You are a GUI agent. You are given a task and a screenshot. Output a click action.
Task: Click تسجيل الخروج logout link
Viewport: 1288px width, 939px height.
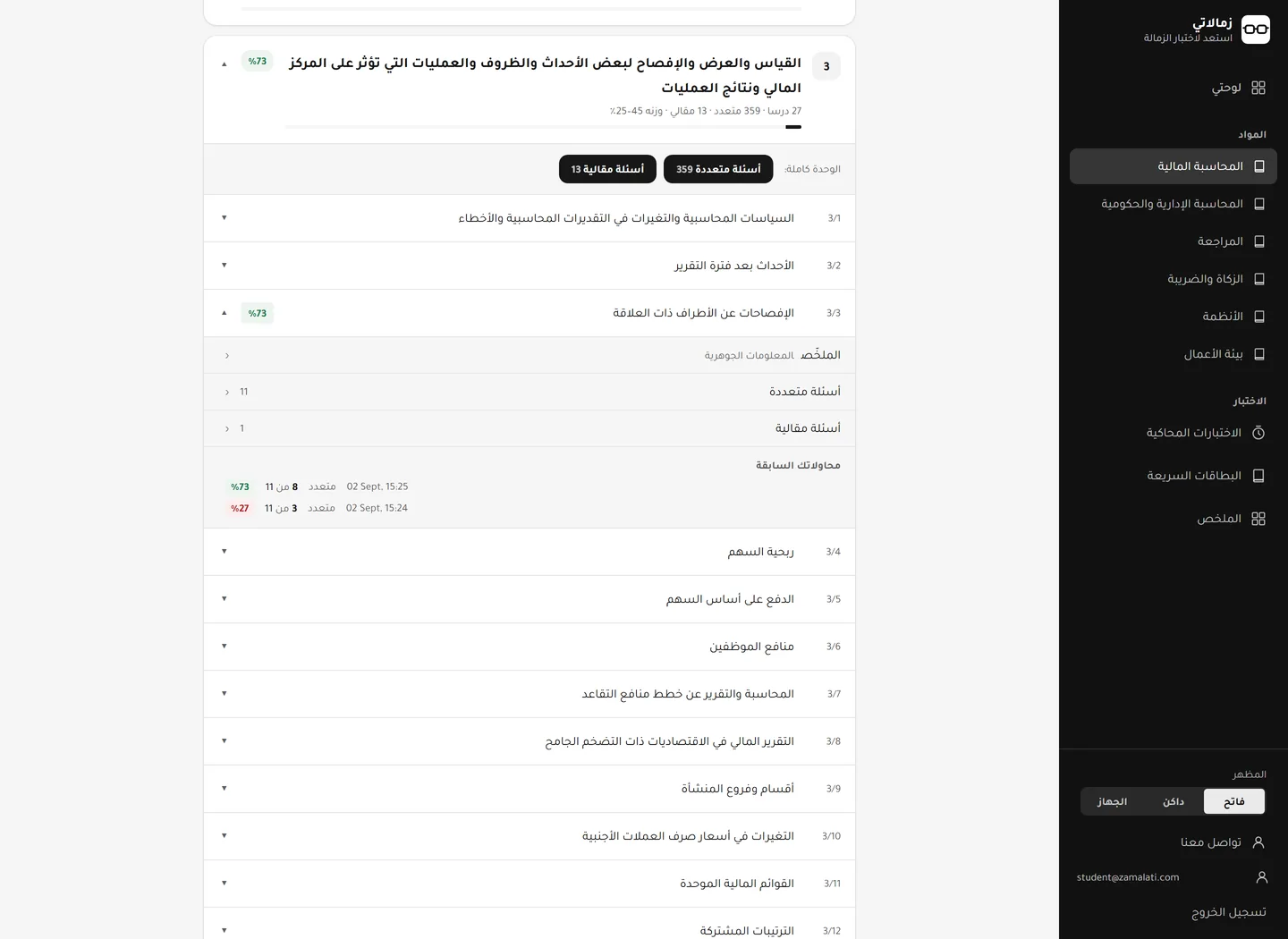coord(1229,912)
